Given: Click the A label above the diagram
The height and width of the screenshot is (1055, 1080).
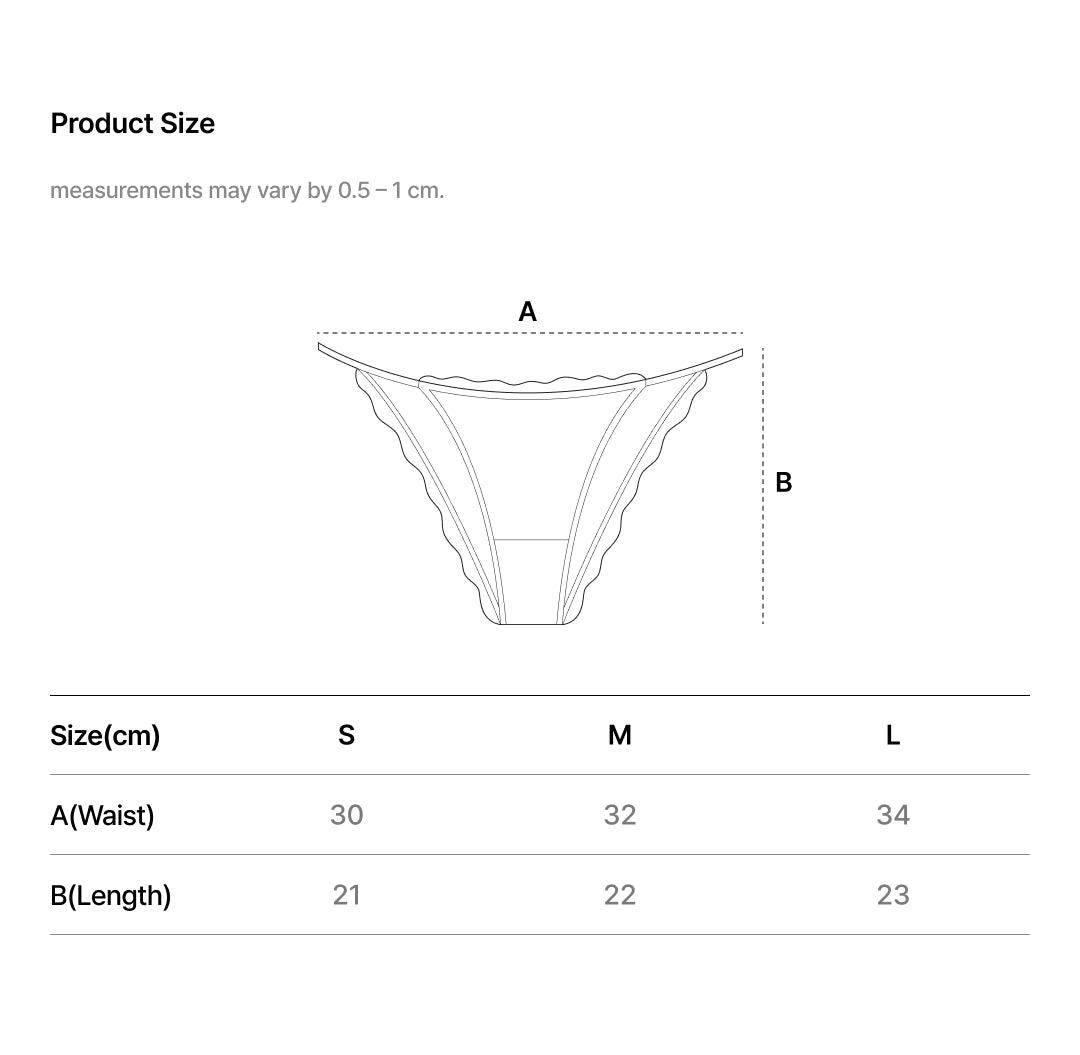Looking at the screenshot, I should [x=527, y=312].
